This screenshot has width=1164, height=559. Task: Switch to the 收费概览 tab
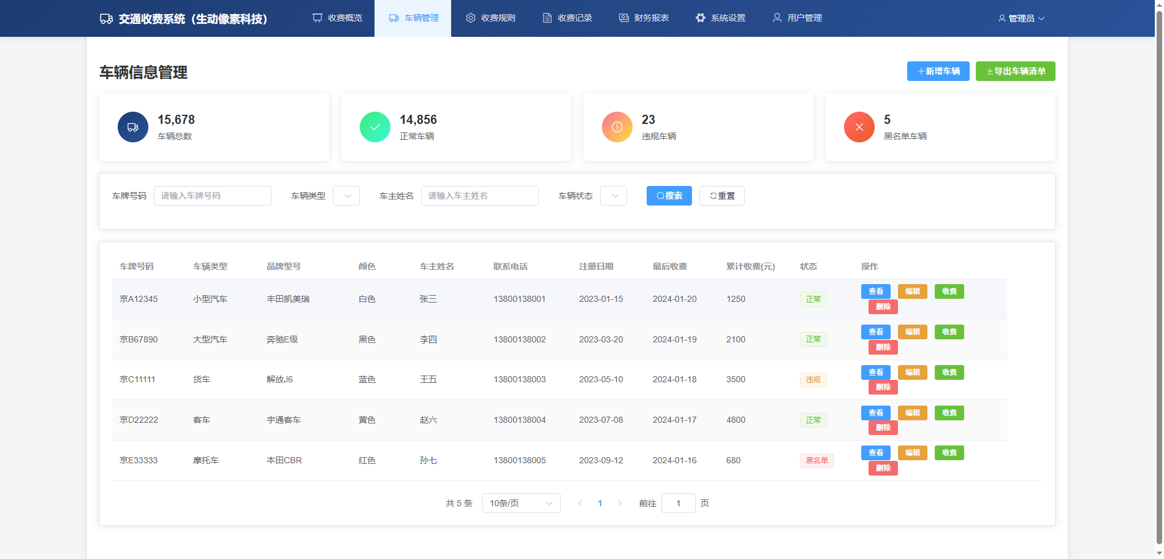(x=337, y=18)
